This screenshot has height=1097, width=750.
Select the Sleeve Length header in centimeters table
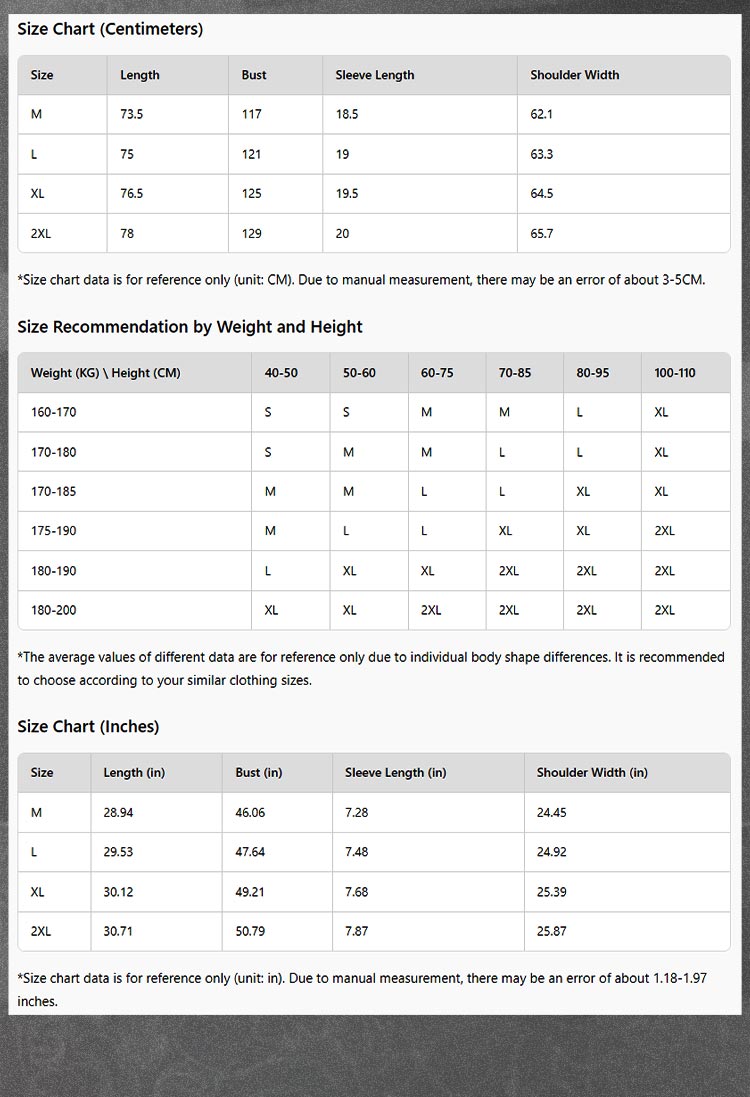(374, 75)
